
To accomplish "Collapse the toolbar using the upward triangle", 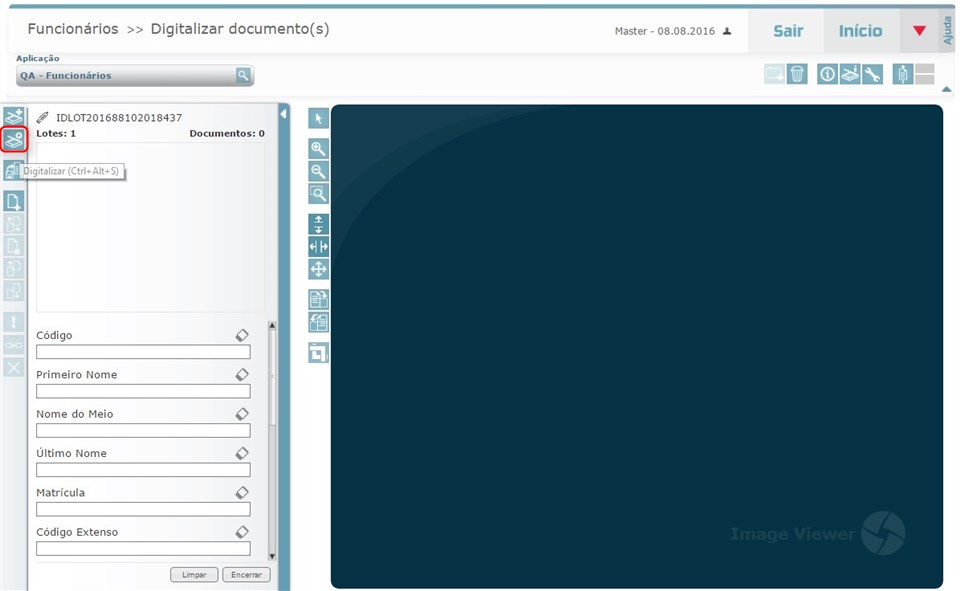I will pos(945,88).
